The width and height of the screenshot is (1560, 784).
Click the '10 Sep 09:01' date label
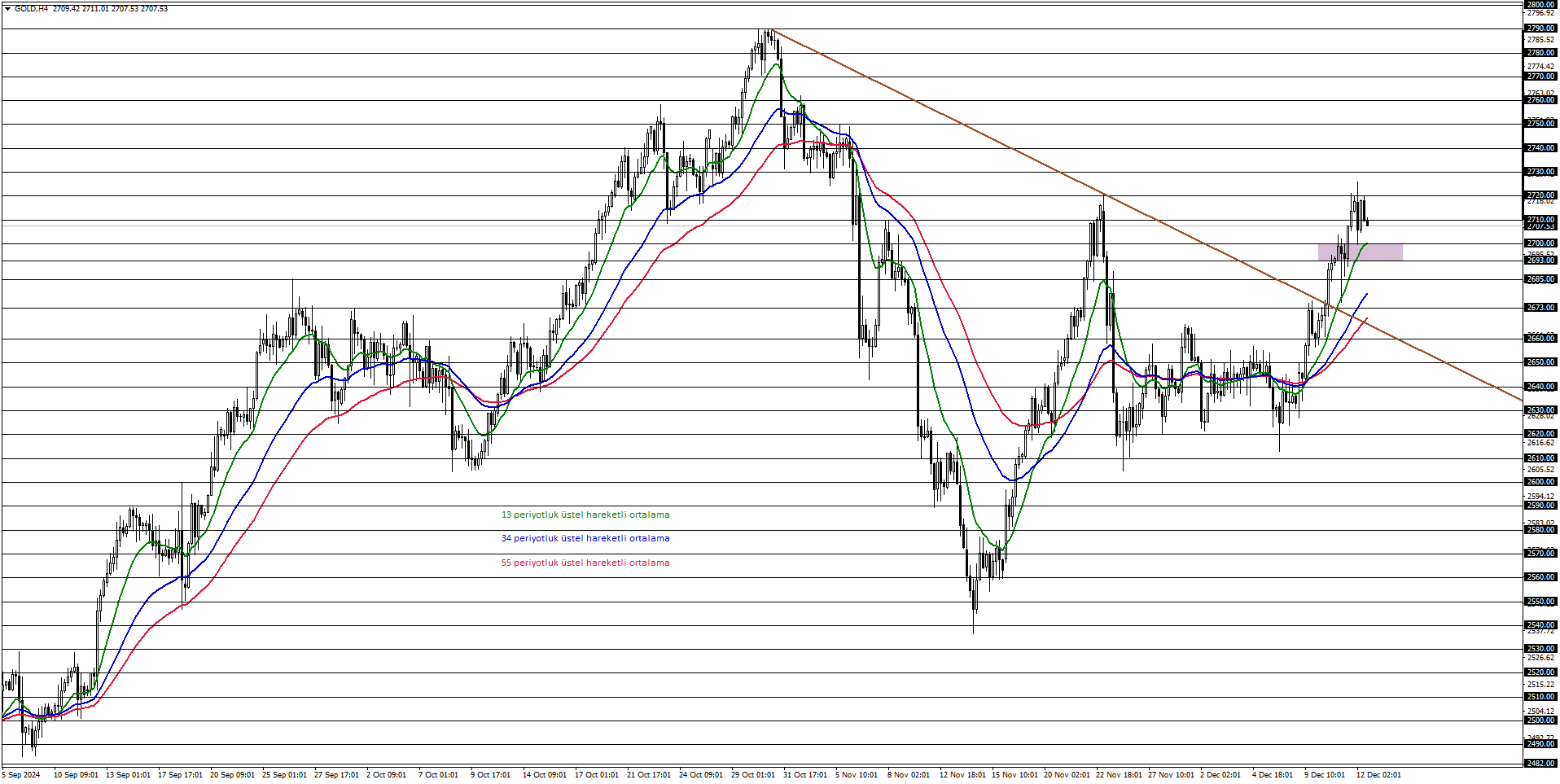(x=76, y=775)
